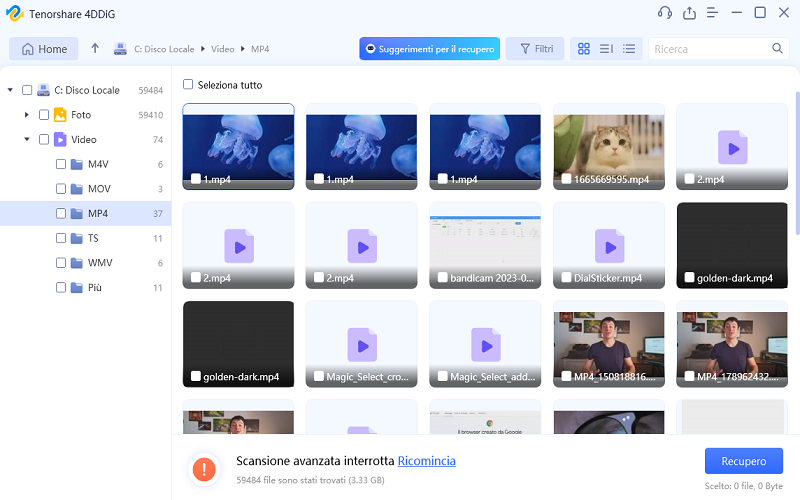
Task: Click the up-arrow parent folder icon
Action: click(95, 49)
